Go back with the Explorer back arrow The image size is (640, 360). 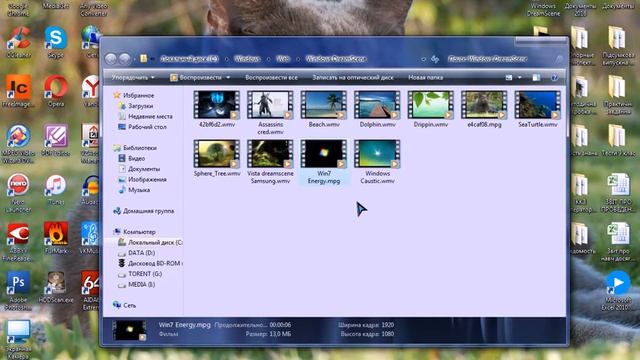click(111, 59)
